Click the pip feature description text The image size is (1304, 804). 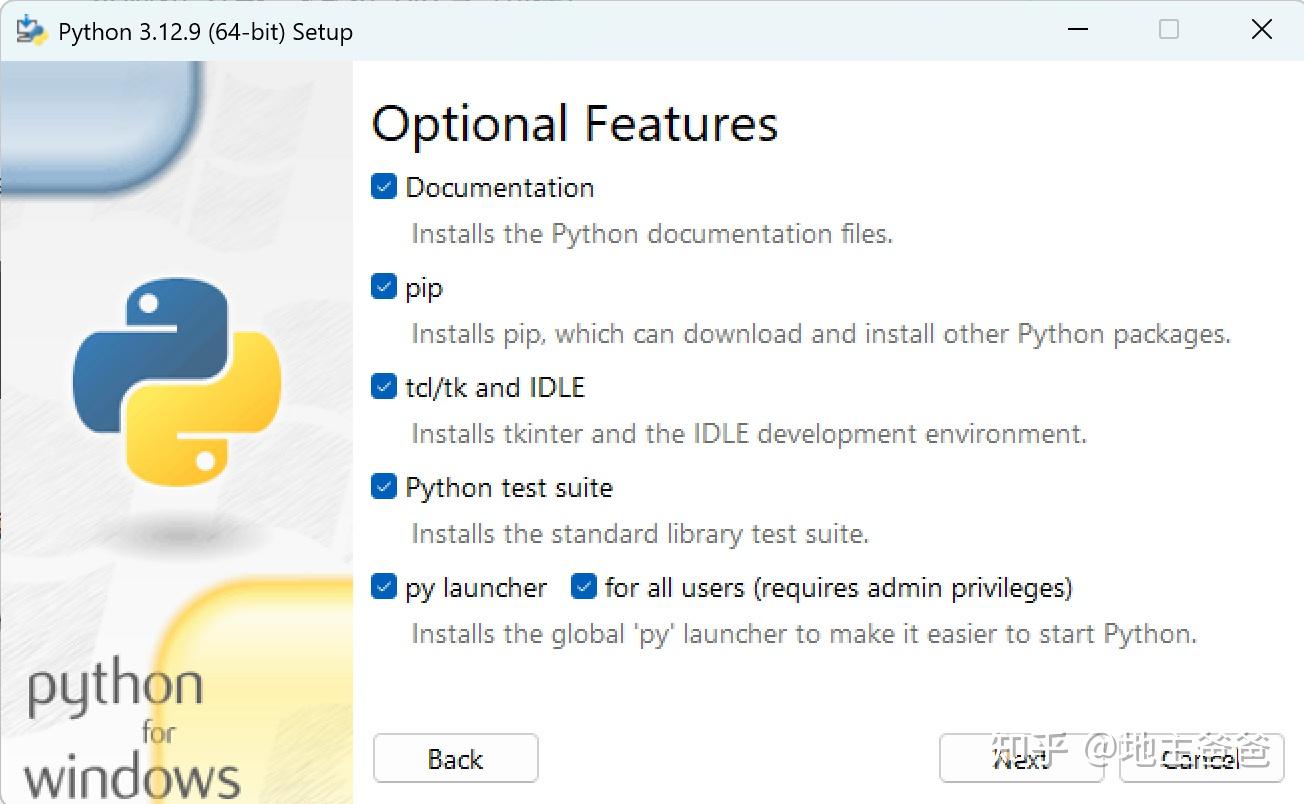click(820, 333)
